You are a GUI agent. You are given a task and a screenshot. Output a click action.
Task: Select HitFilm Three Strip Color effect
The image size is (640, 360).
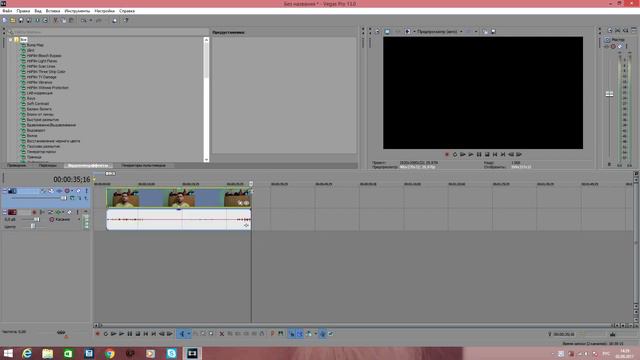tap(46, 71)
